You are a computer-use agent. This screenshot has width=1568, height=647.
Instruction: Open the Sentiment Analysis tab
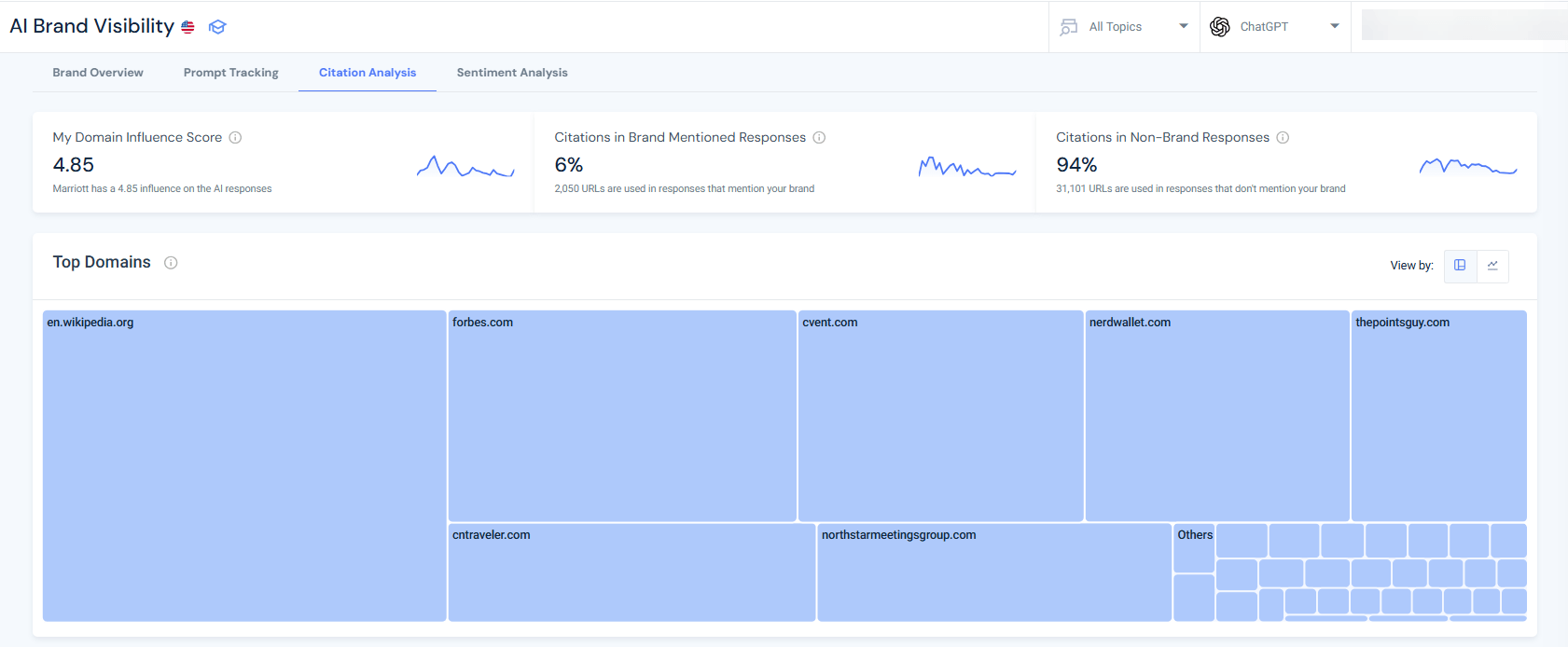click(x=512, y=73)
